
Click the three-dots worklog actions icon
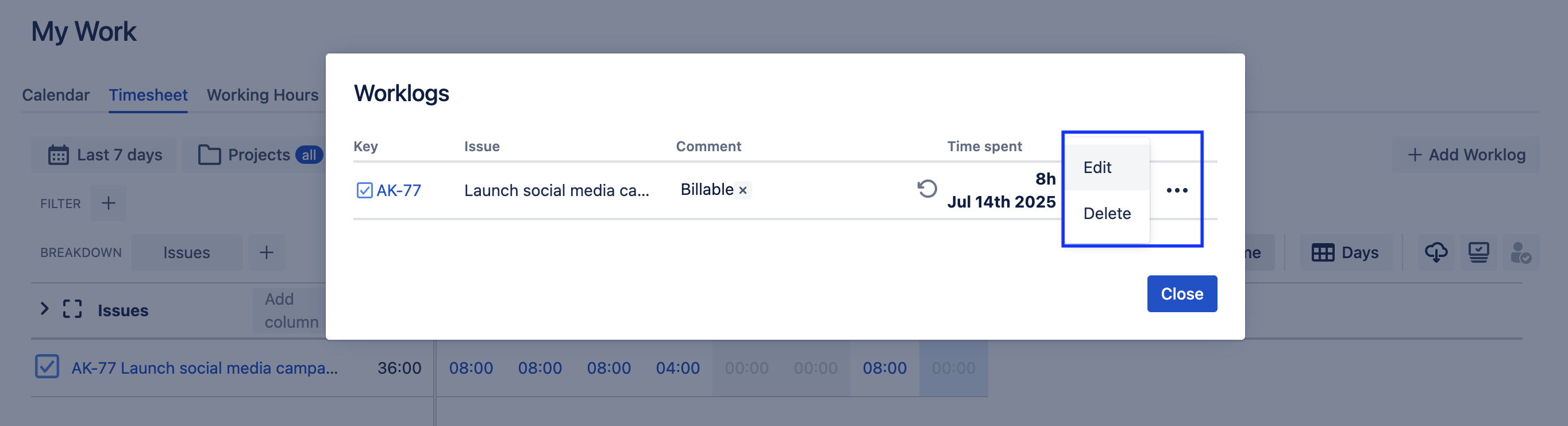[x=1177, y=190]
